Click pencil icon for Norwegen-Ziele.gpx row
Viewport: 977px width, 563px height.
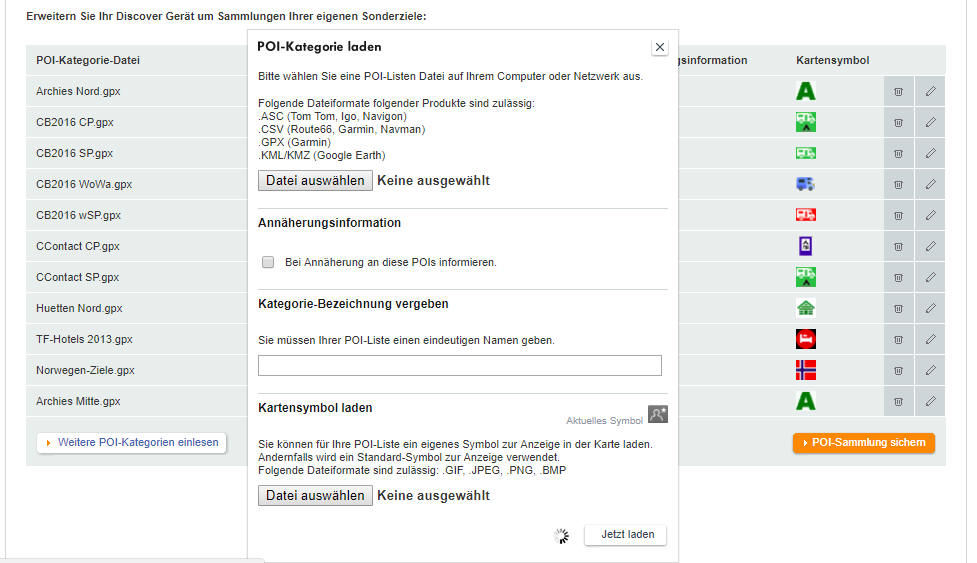pyautogui.click(x=930, y=370)
